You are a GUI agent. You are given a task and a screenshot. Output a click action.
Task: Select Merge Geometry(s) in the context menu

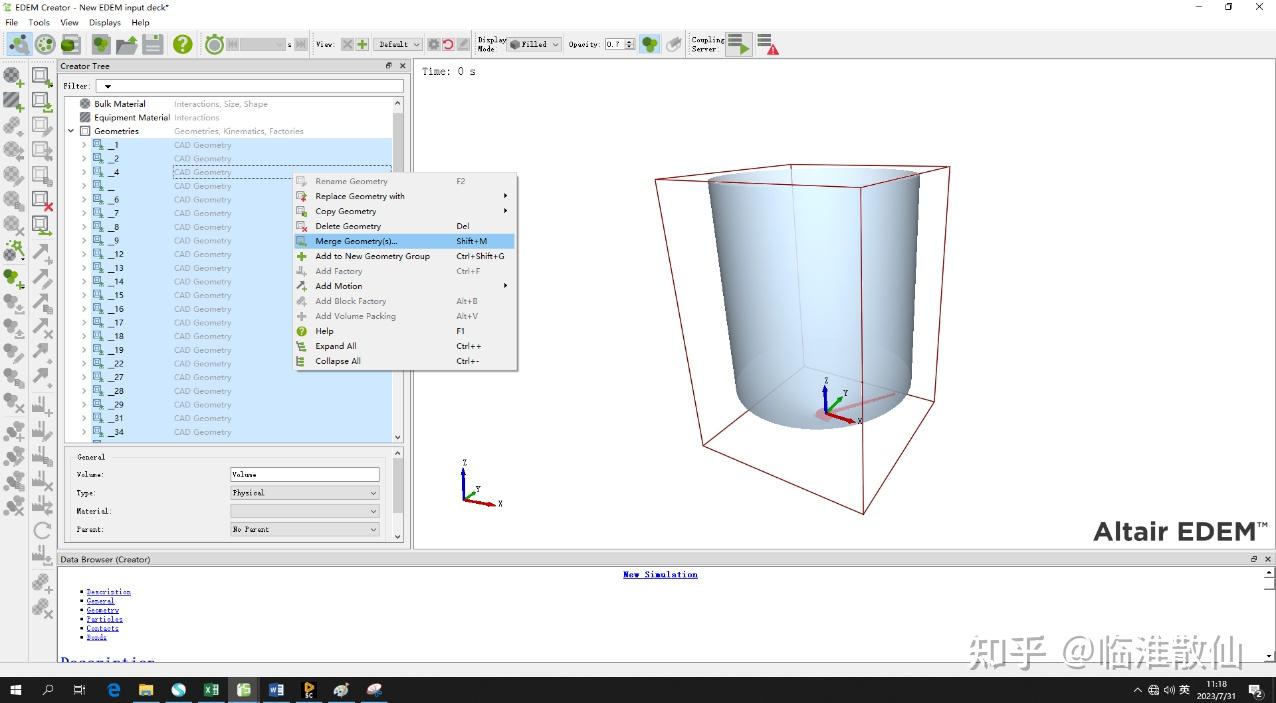[x=356, y=241]
